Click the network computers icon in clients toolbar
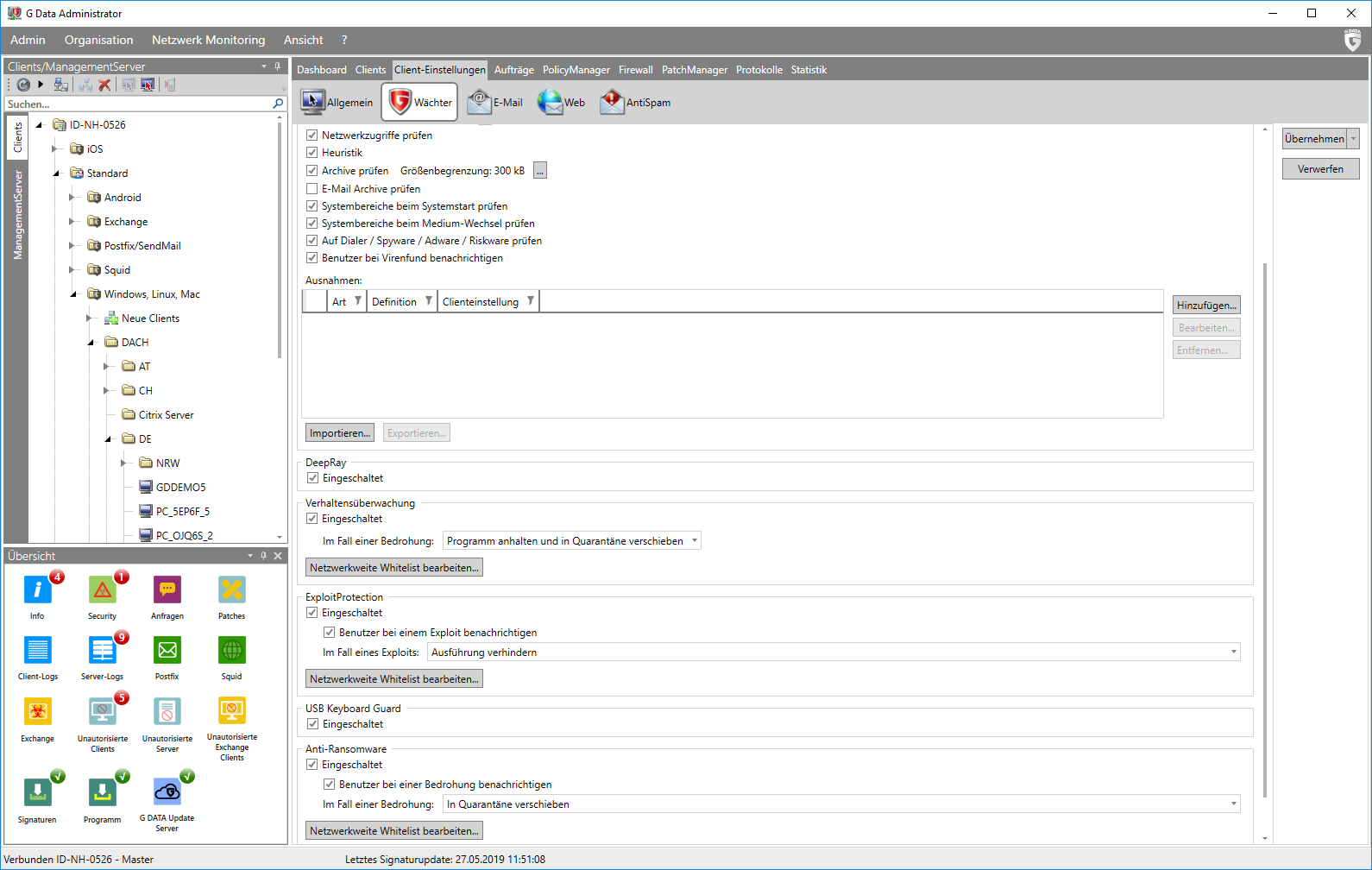Image resolution: width=1372 pixels, height=870 pixels. [x=60, y=85]
